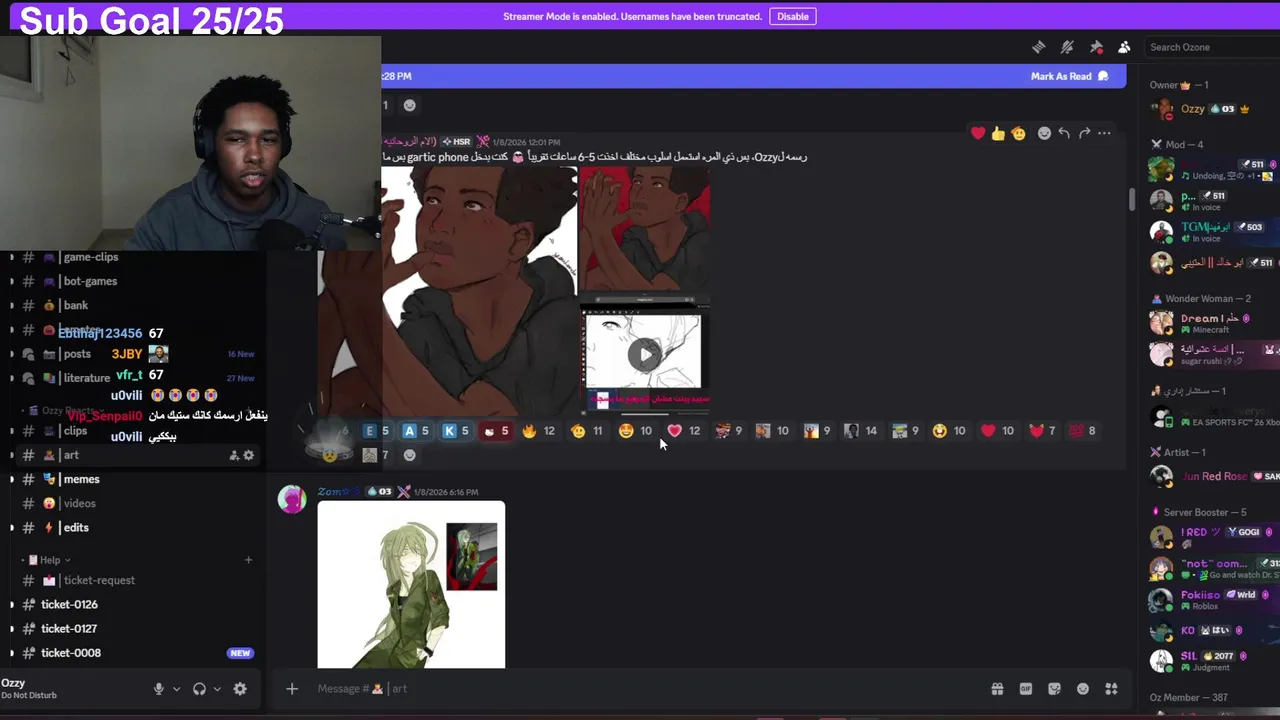1280x720 pixels.
Task: Open the apps icon in message bar
Action: pos(1111,689)
